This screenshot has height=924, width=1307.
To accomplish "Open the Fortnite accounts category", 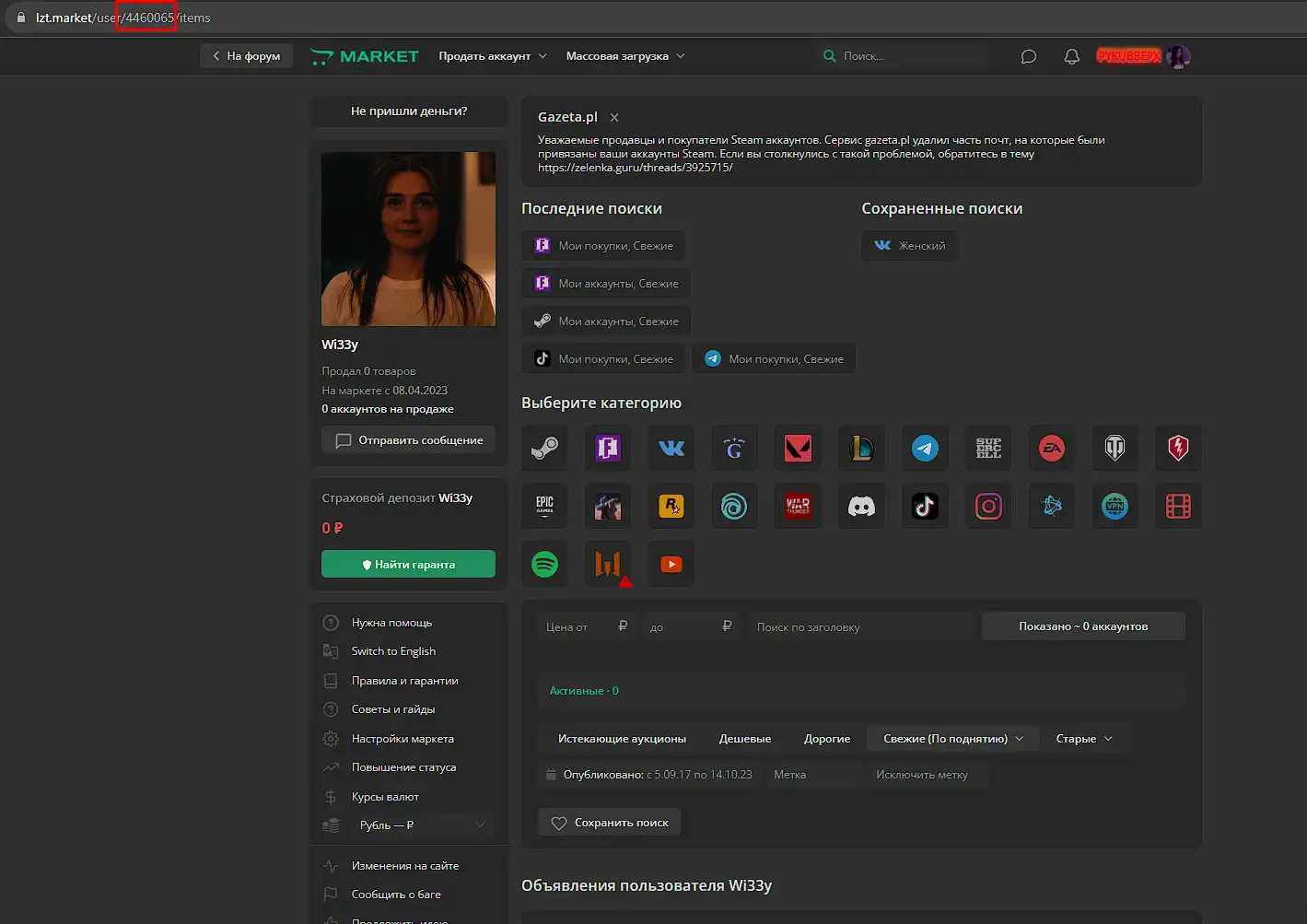I will pyautogui.click(x=608, y=449).
